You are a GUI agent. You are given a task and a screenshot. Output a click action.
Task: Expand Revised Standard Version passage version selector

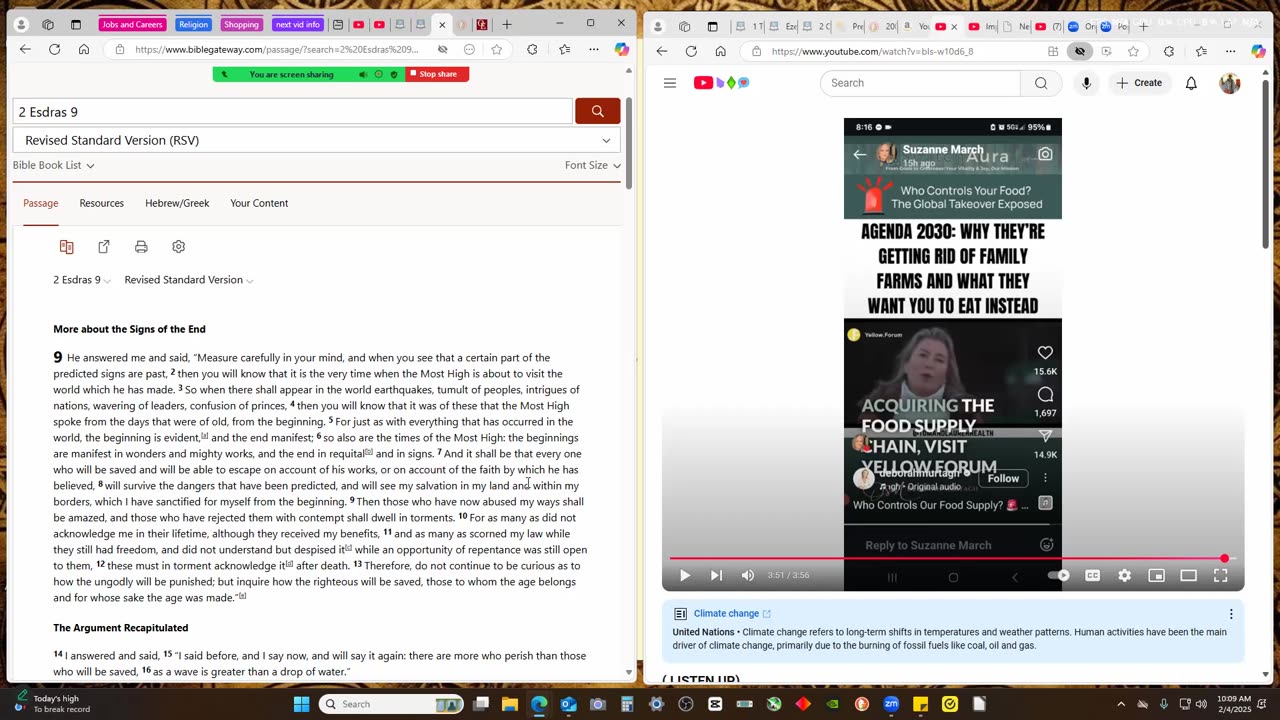[x=189, y=280]
